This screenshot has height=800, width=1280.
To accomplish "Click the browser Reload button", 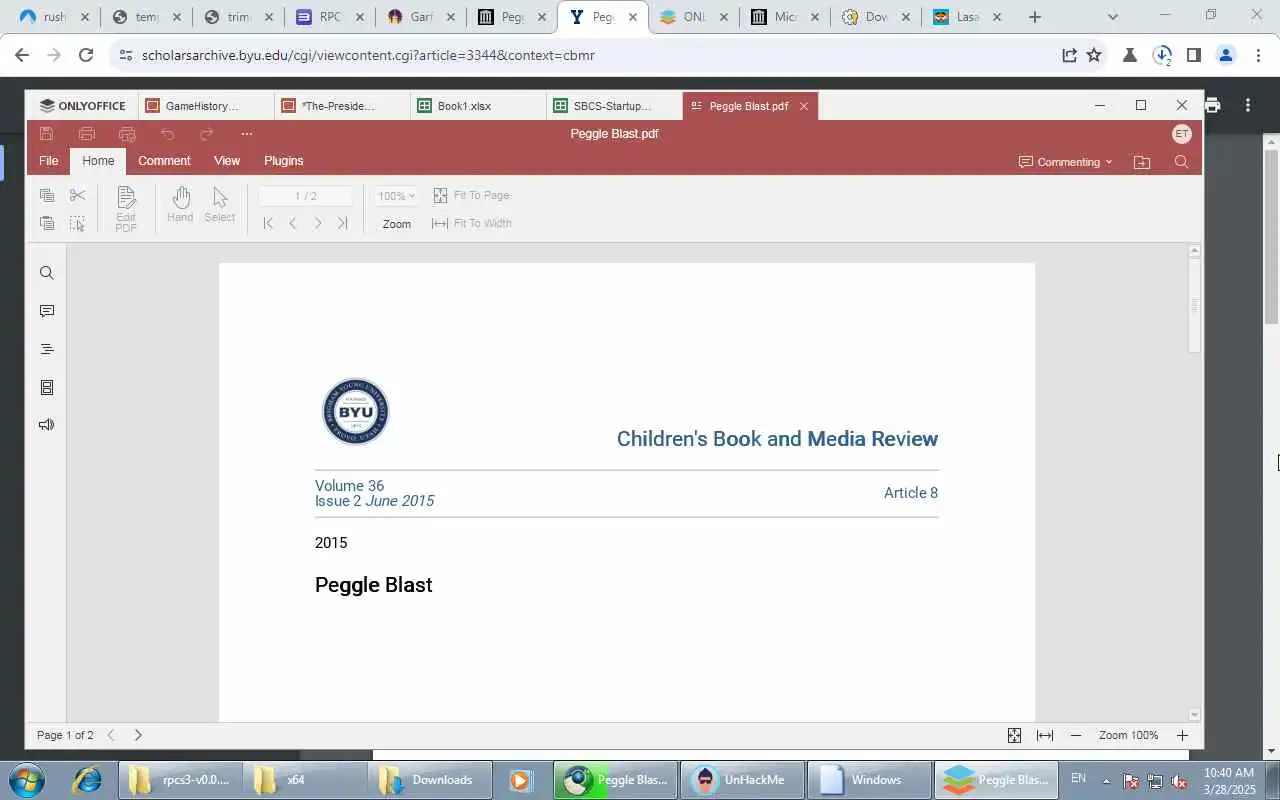I will point(86,55).
